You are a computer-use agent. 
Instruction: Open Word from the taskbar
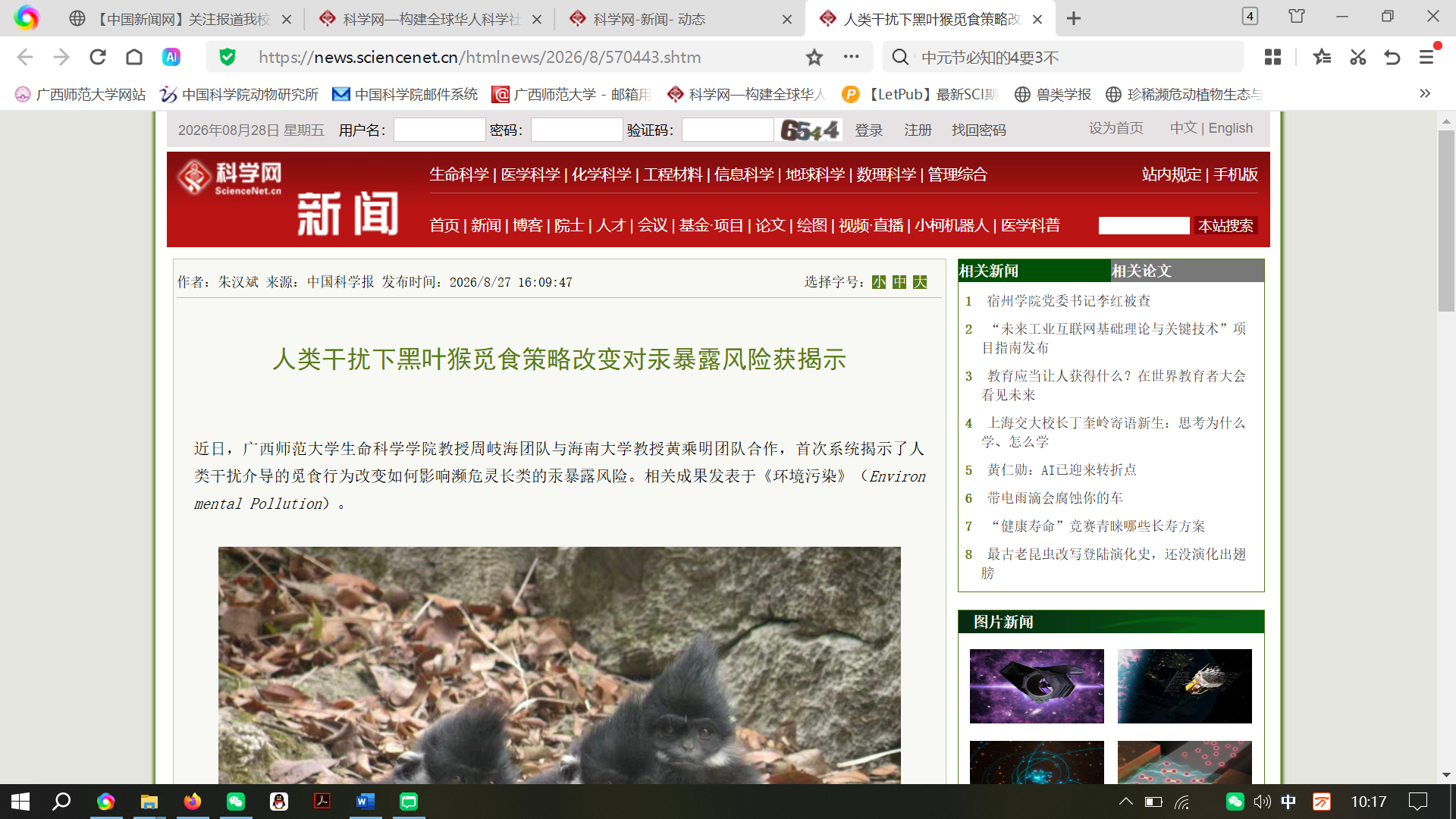pyautogui.click(x=366, y=802)
